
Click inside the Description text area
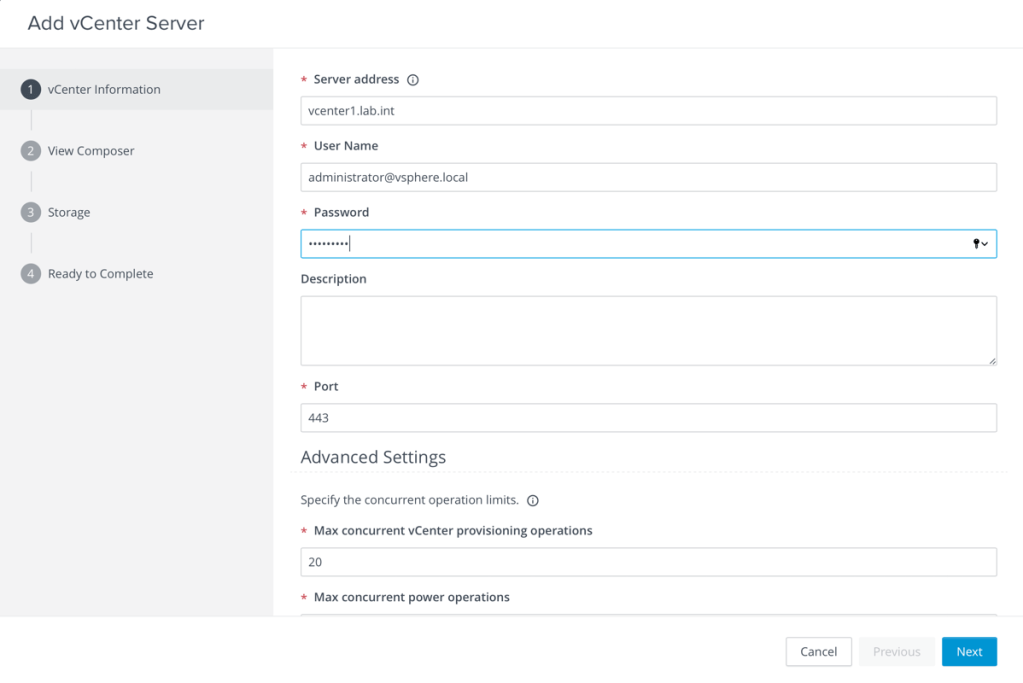[x=648, y=330]
